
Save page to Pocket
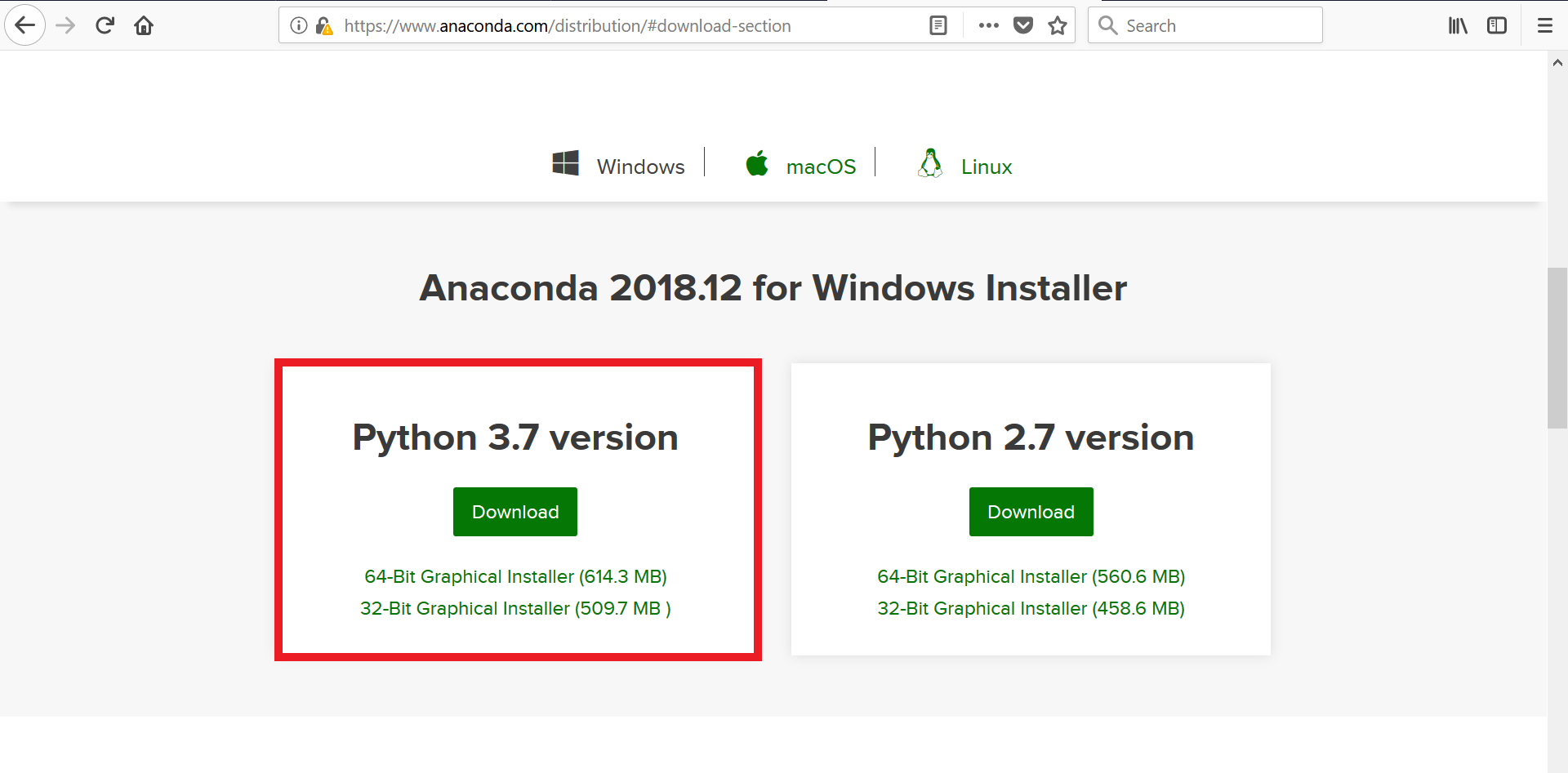(1023, 25)
